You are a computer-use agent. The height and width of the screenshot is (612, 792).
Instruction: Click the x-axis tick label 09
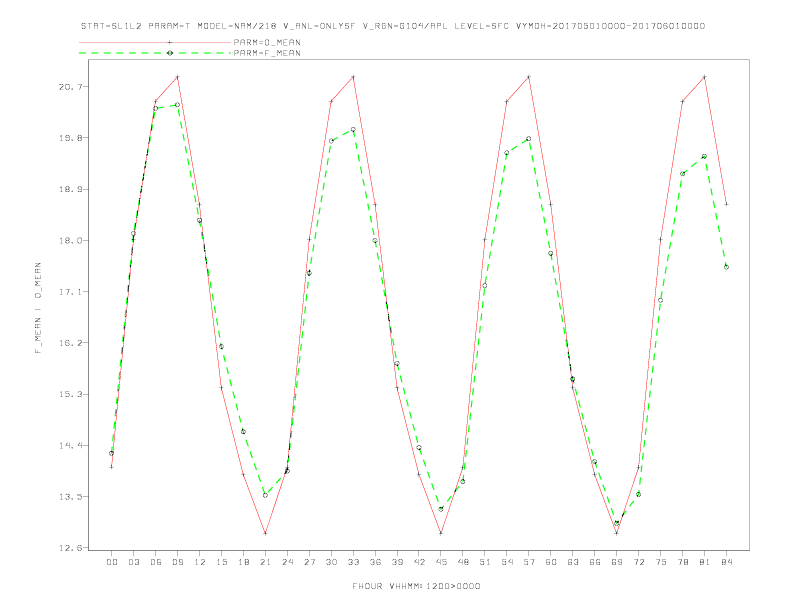[177, 562]
